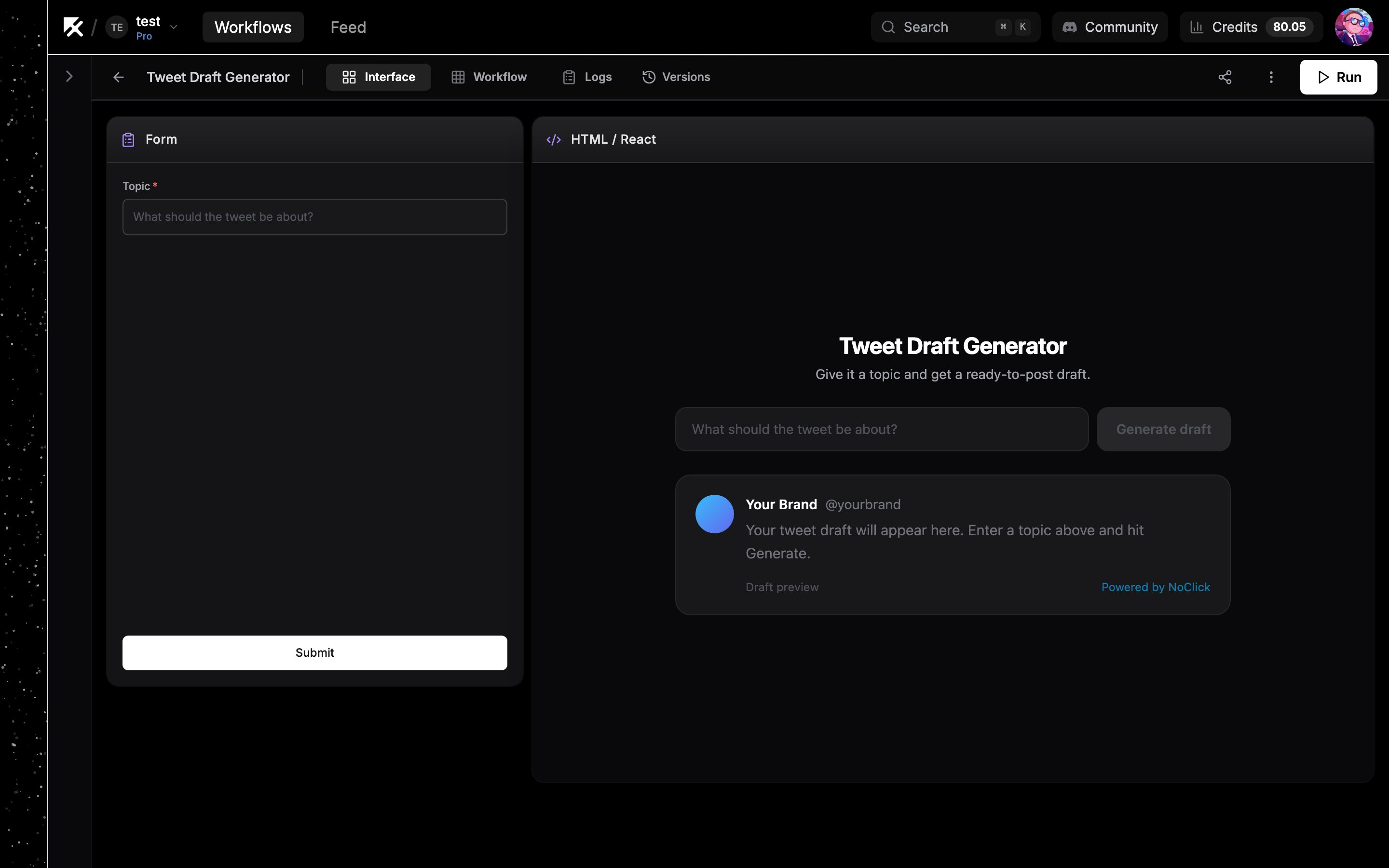Click the Tweet Draft Generator title

(x=218, y=77)
